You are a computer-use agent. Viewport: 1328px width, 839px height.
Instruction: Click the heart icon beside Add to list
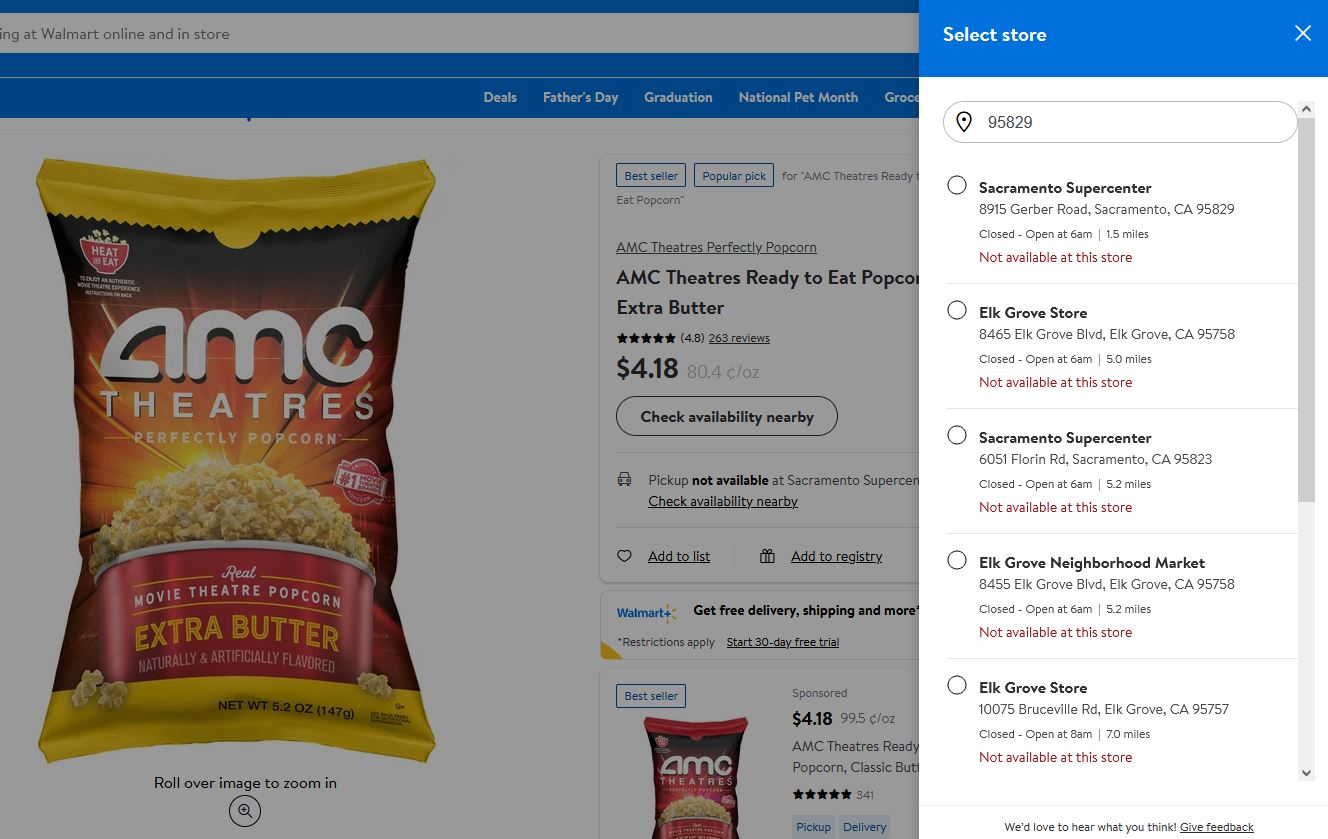625,556
